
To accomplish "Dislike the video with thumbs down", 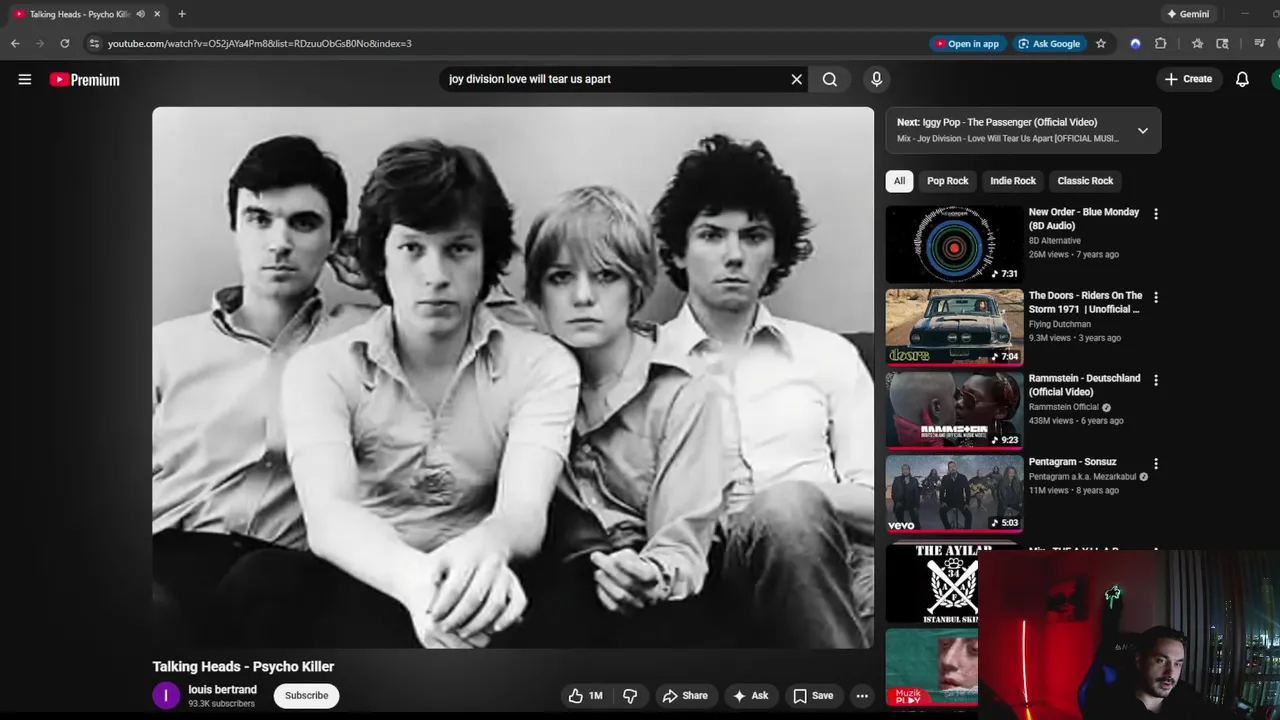I will click(x=630, y=696).
